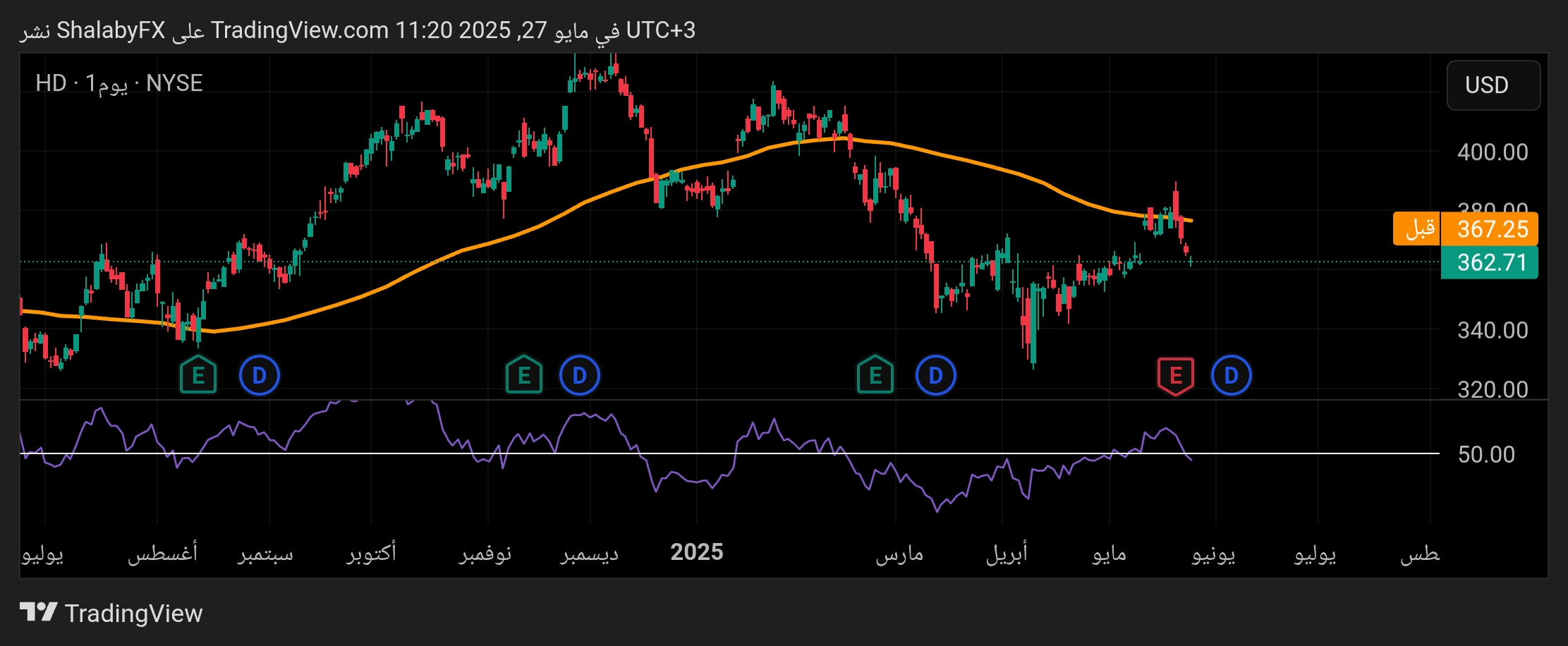
Task: Click the 400.00 price axis label
Action: pos(1493,152)
